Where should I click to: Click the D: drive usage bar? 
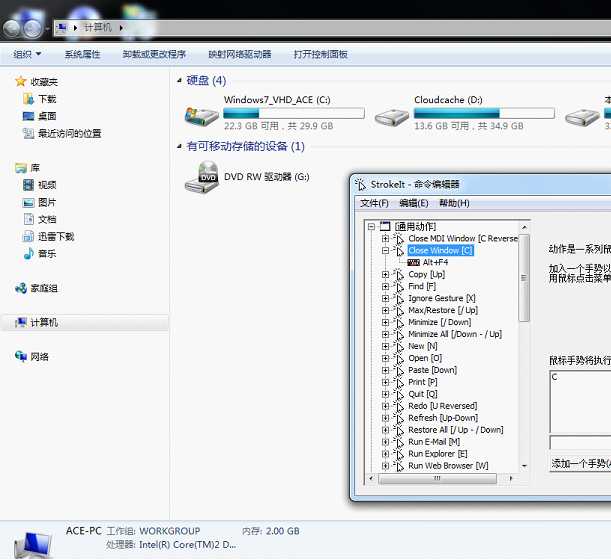(484, 113)
